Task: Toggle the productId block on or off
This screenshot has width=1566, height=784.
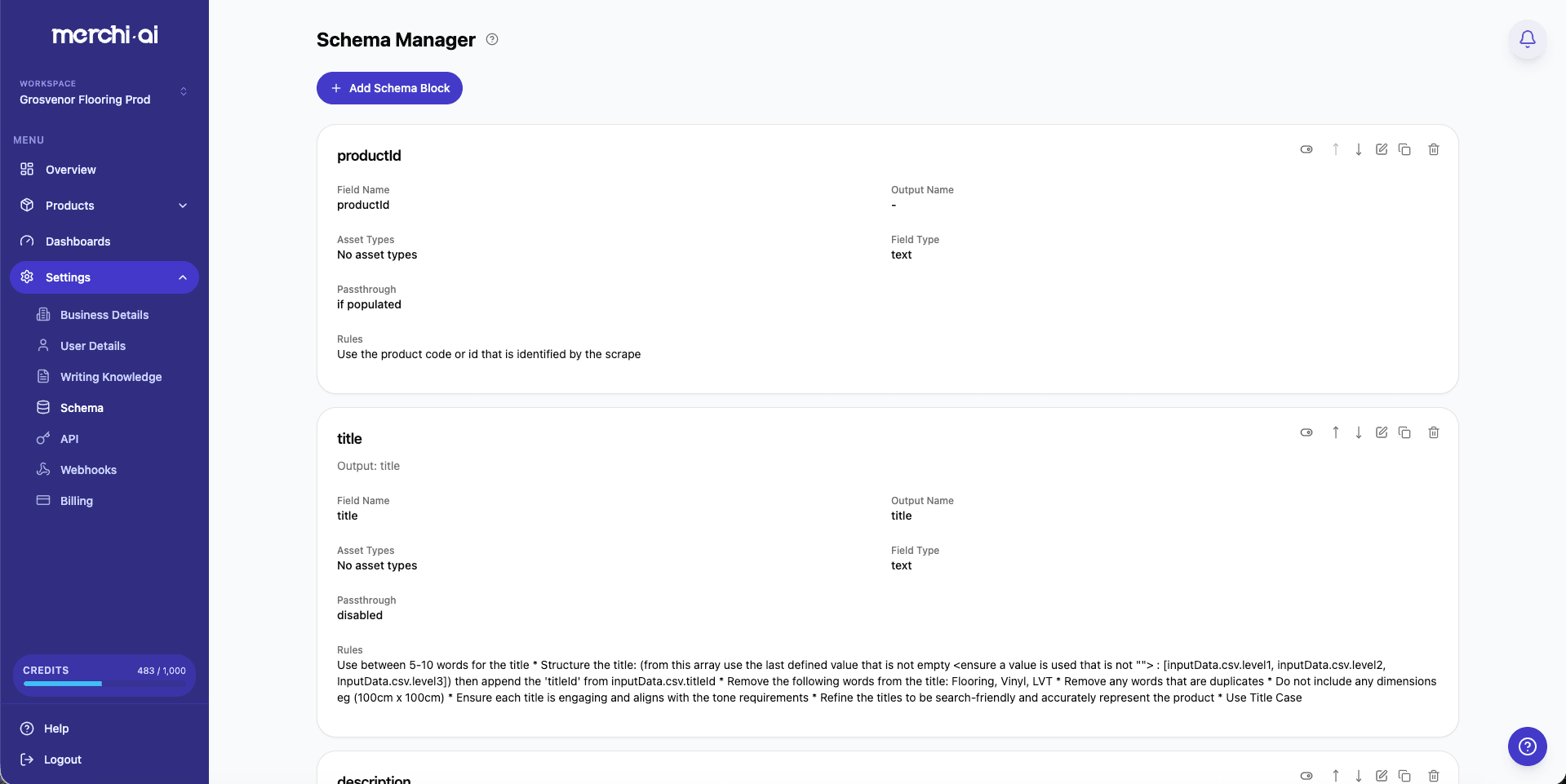Action: (1306, 149)
